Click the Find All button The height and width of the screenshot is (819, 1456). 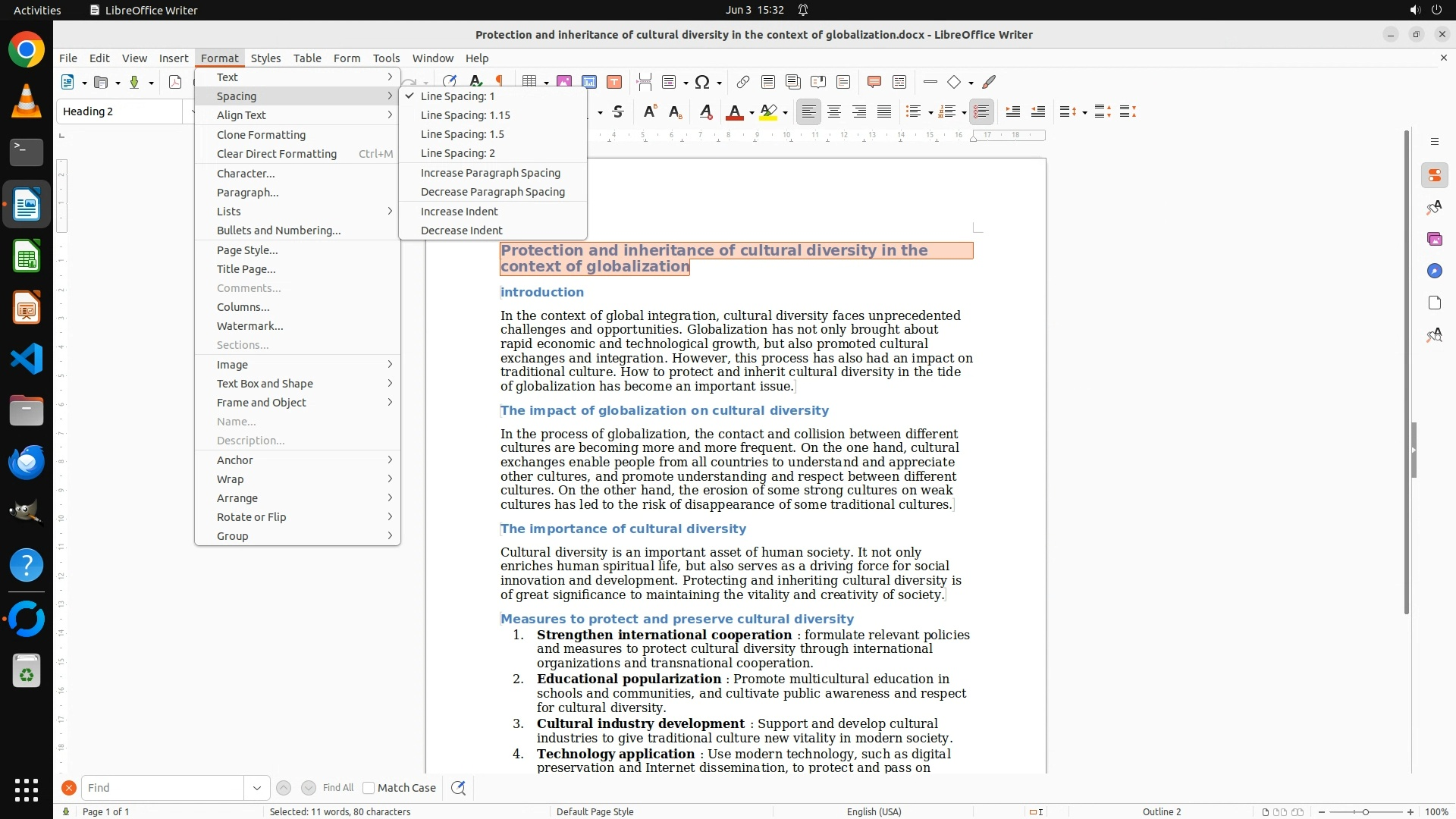click(x=337, y=788)
